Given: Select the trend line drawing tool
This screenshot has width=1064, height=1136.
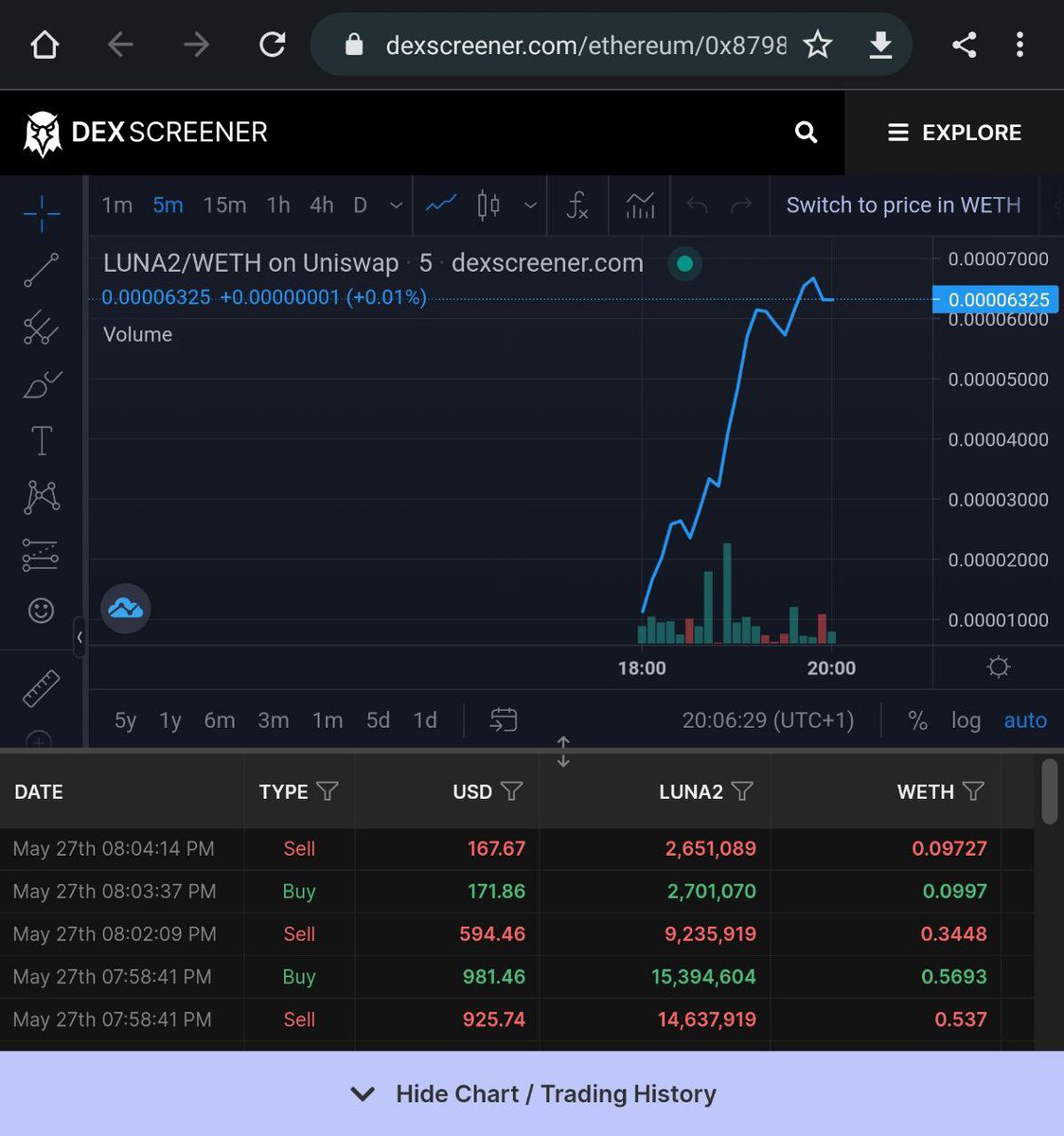Looking at the screenshot, I should click(x=41, y=271).
